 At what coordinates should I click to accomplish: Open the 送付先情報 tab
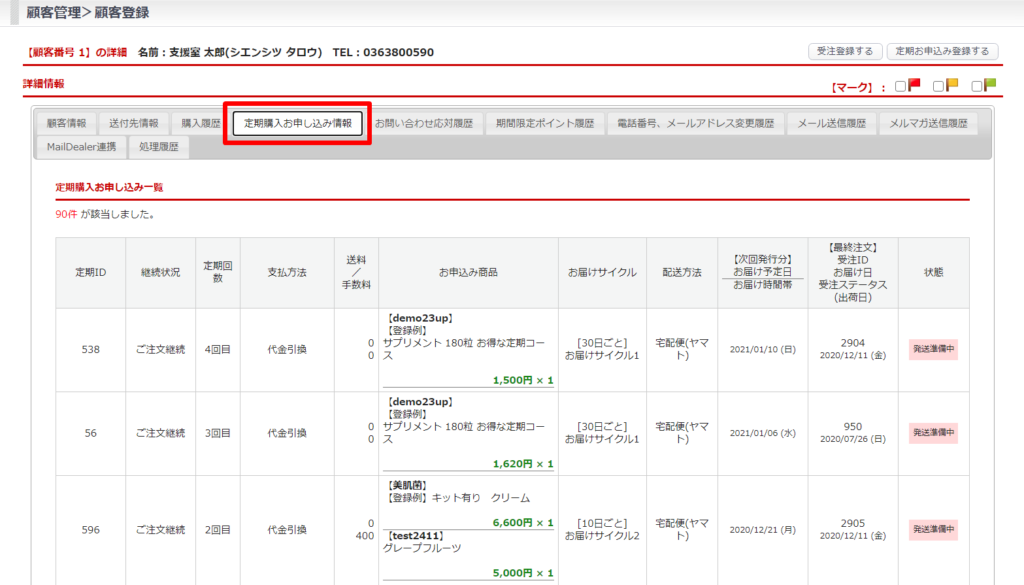(x=133, y=124)
